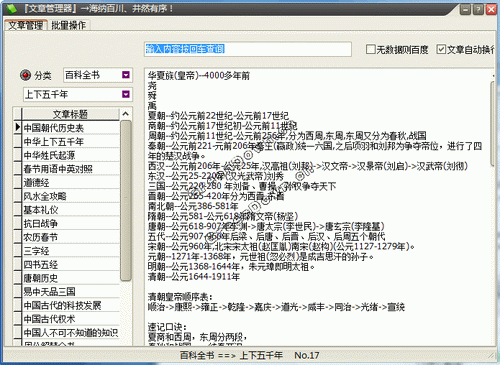Click the line starting with 东汉

[215, 176]
